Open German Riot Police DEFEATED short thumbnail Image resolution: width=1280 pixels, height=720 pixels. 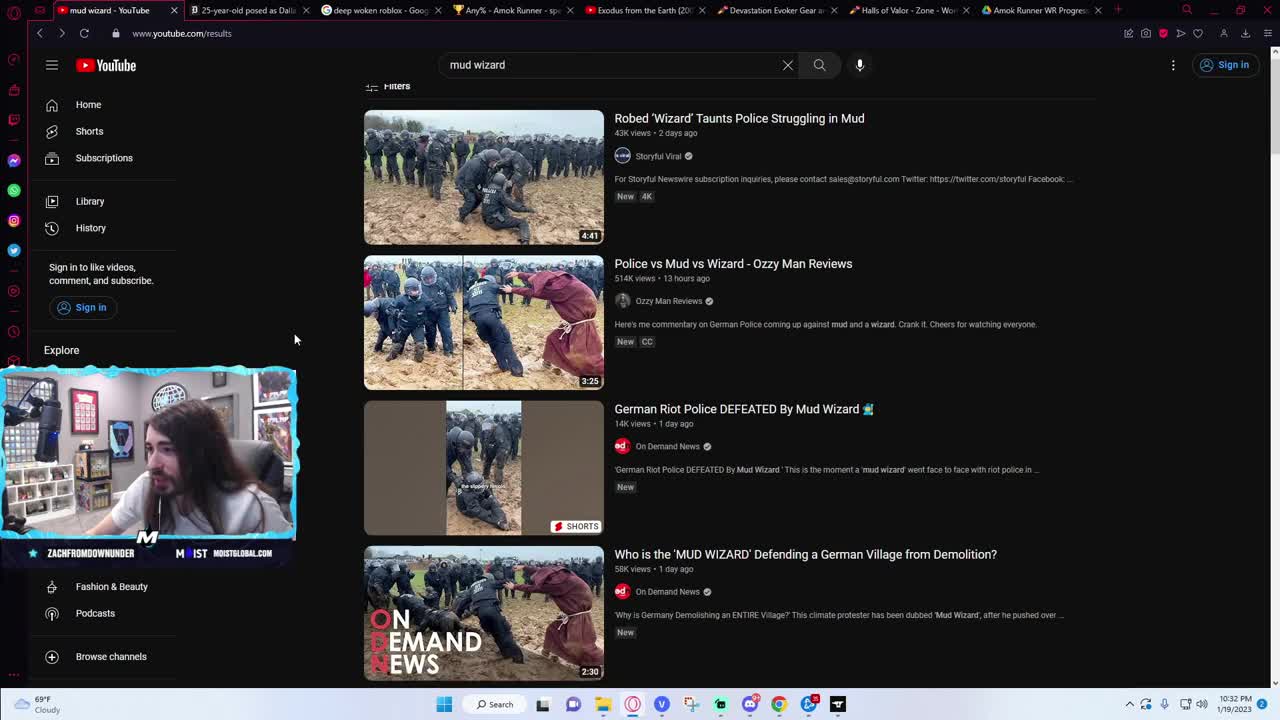coord(484,468)
